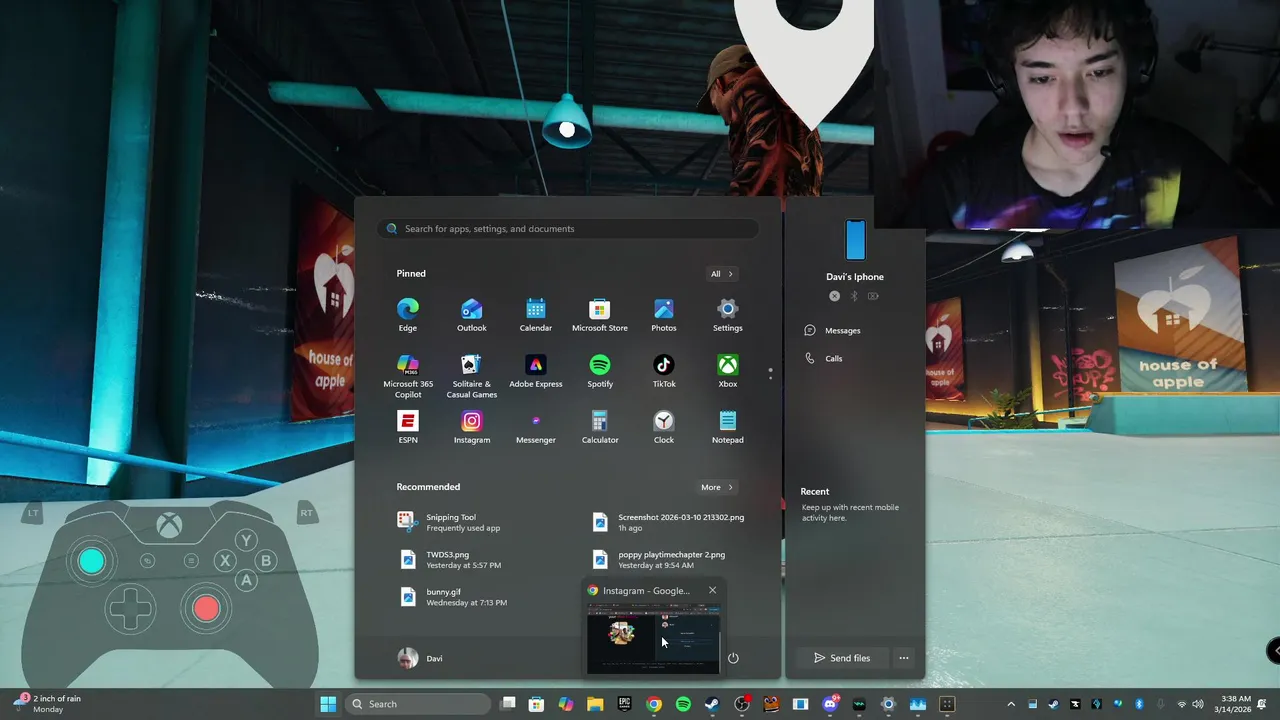Open Task View on the taskbar
This screenshot has width=1280, height=720.
click(x=508, y=704)
